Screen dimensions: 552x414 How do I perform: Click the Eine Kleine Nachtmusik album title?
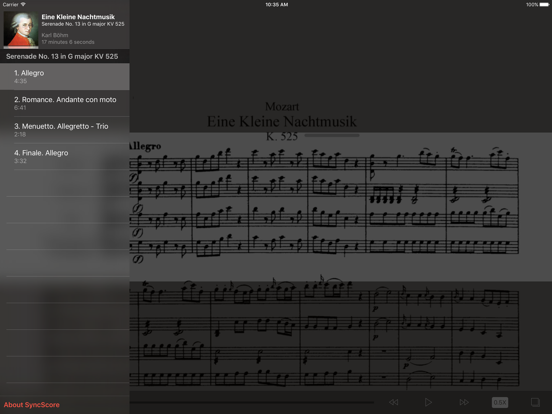click(x=78, y=17)
